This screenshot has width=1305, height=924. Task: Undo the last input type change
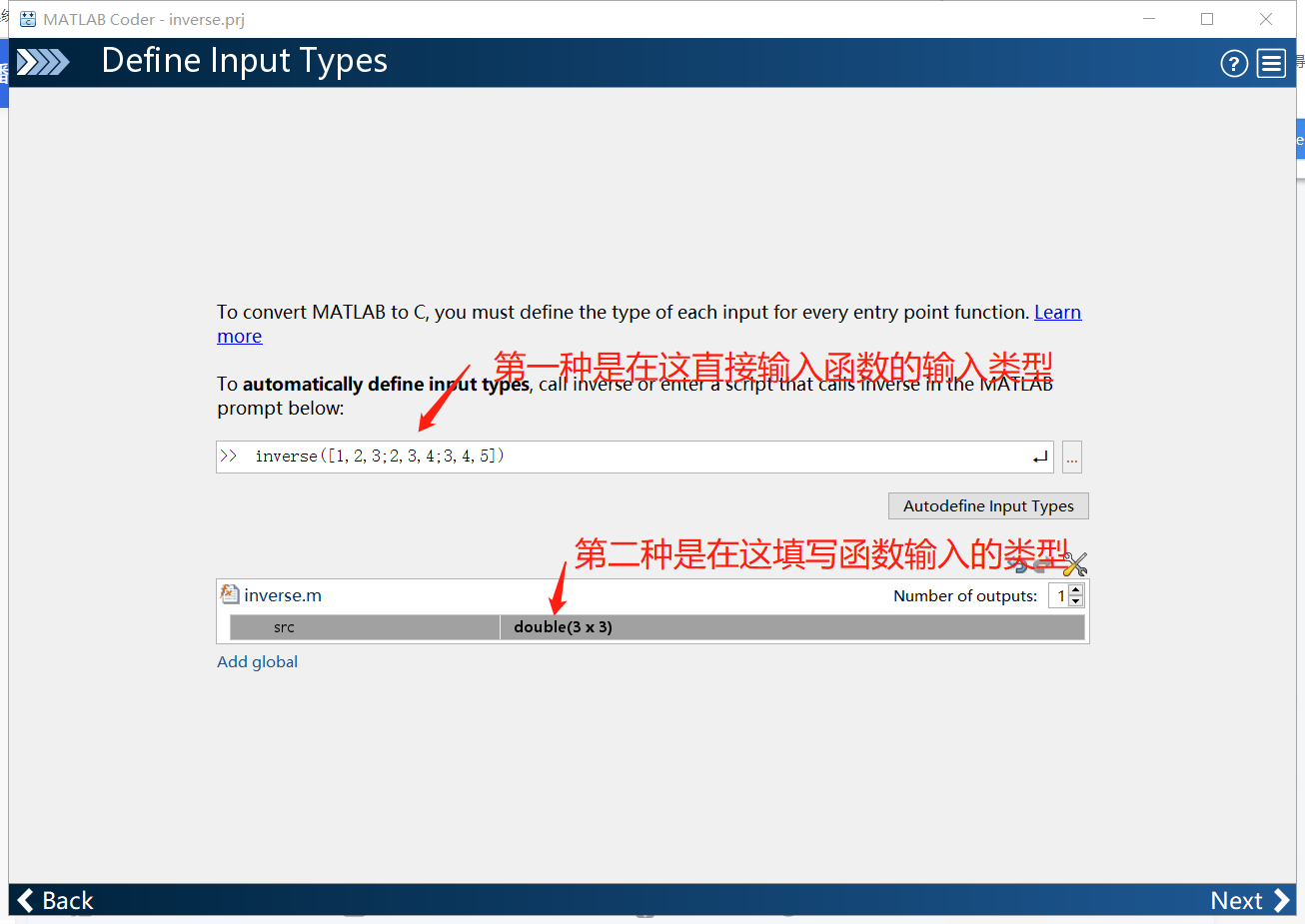[1016, 564]
